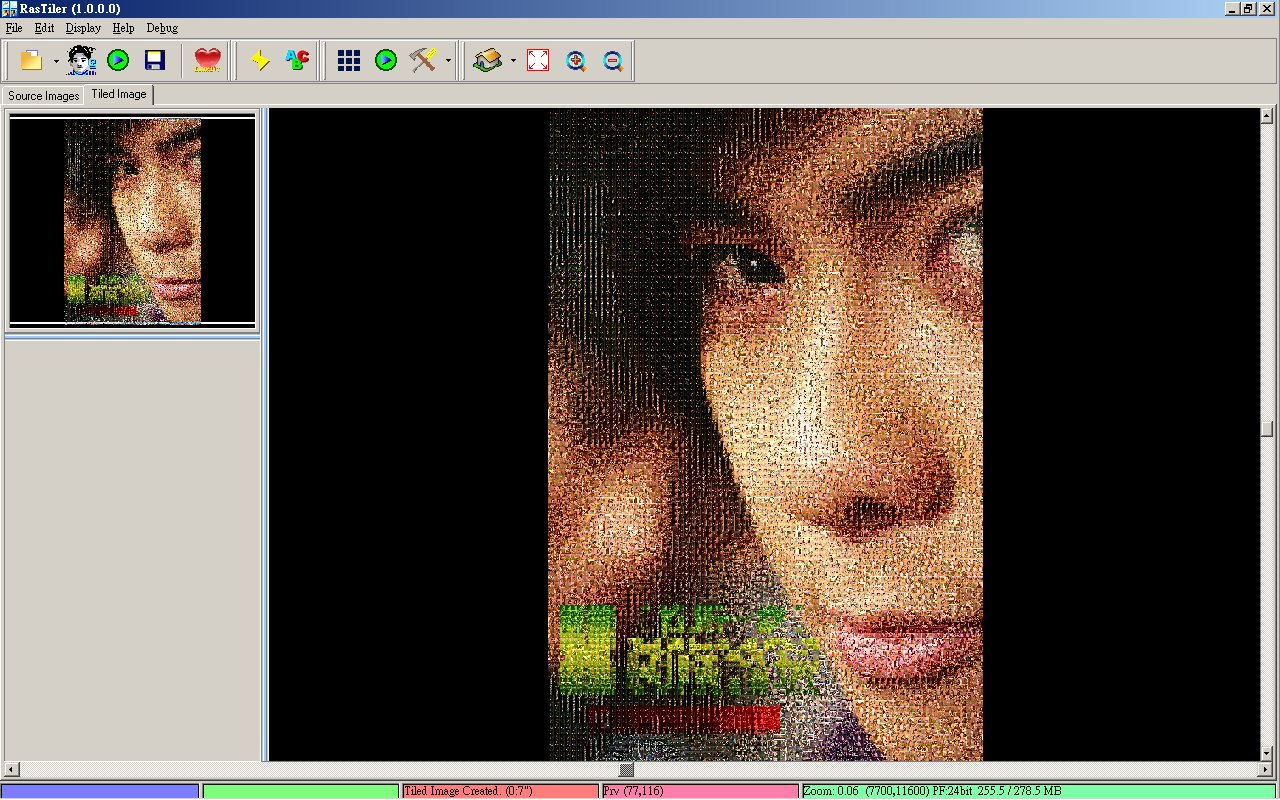1280x800 pixels.
Task: Click the green play button beside face icon
Action: [x=118, y=60]
